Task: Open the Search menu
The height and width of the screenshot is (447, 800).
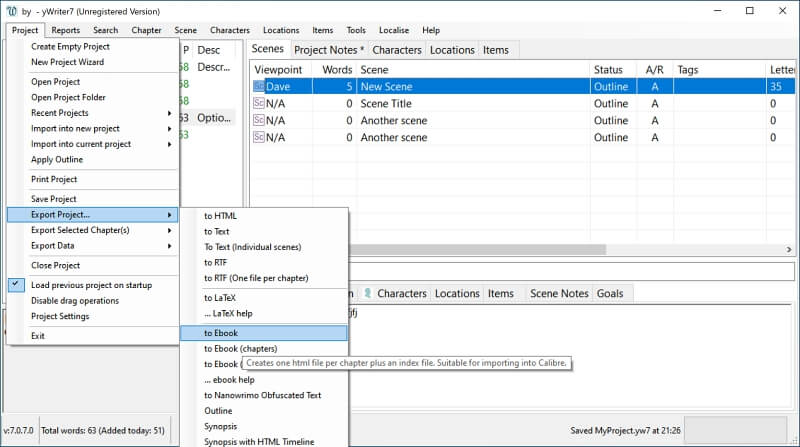Action: pyautogui.click(x=106, y=30)
